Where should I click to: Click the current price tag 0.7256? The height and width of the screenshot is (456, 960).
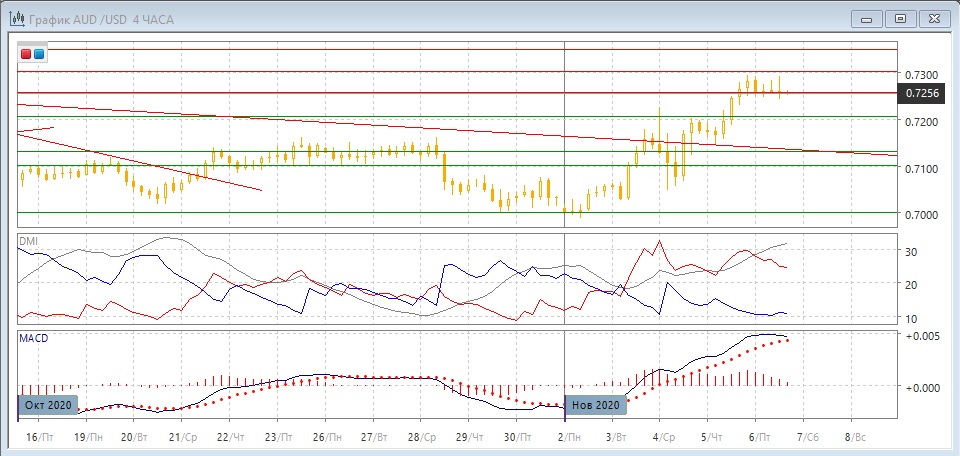[x=922, y=93]
